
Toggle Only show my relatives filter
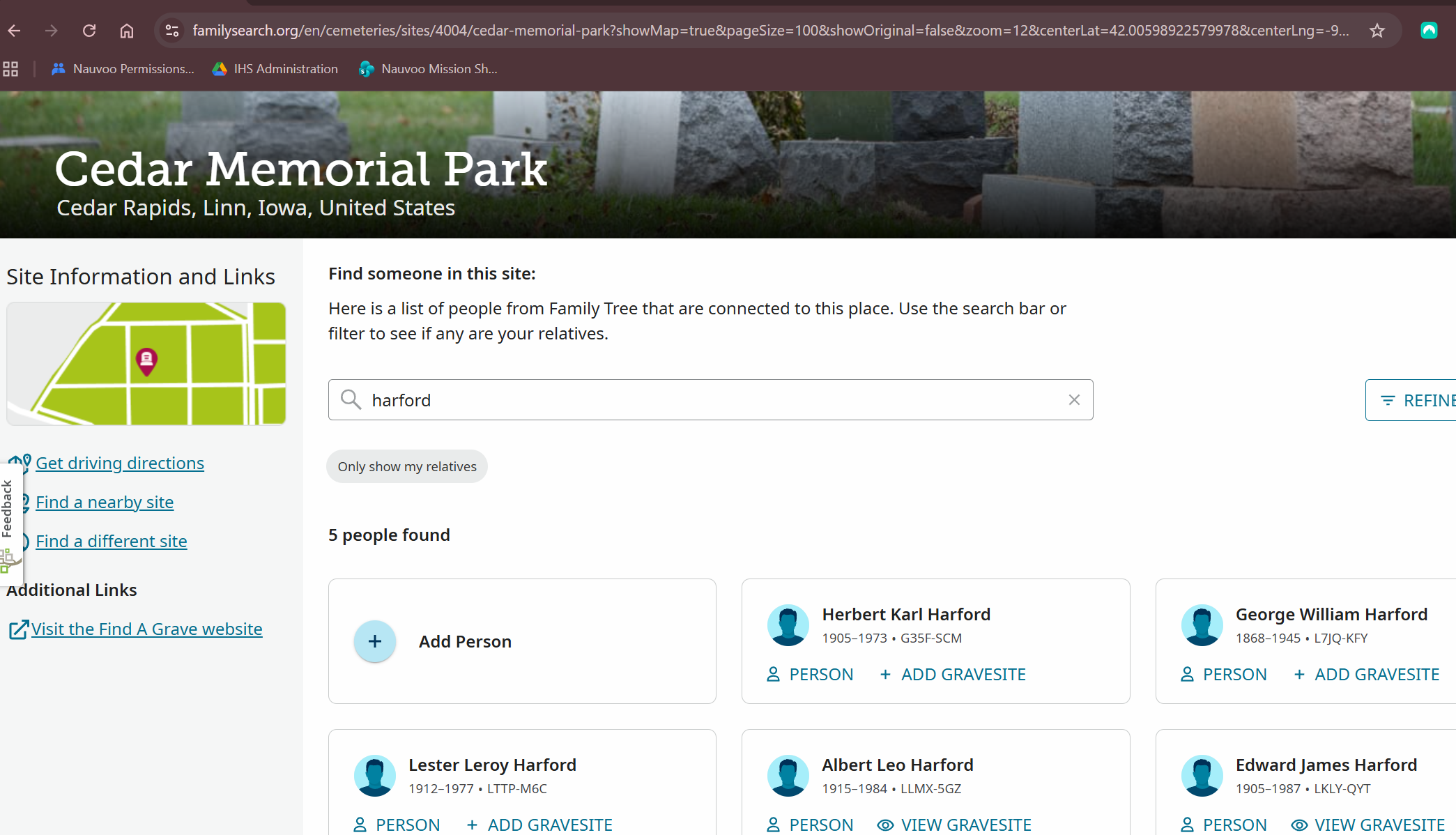coord(407,466)
